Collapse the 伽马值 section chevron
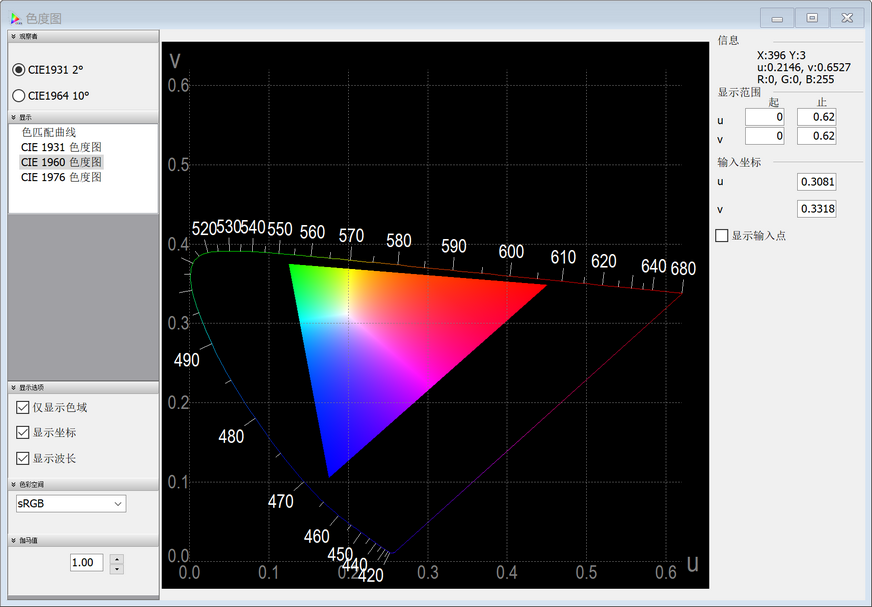The image size is (872, 607). coord(13,540)
